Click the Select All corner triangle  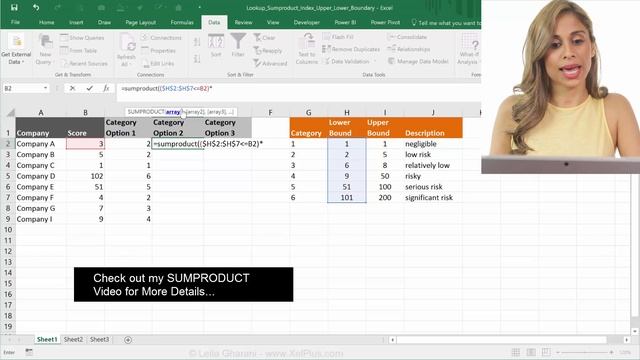click(11, 112)
